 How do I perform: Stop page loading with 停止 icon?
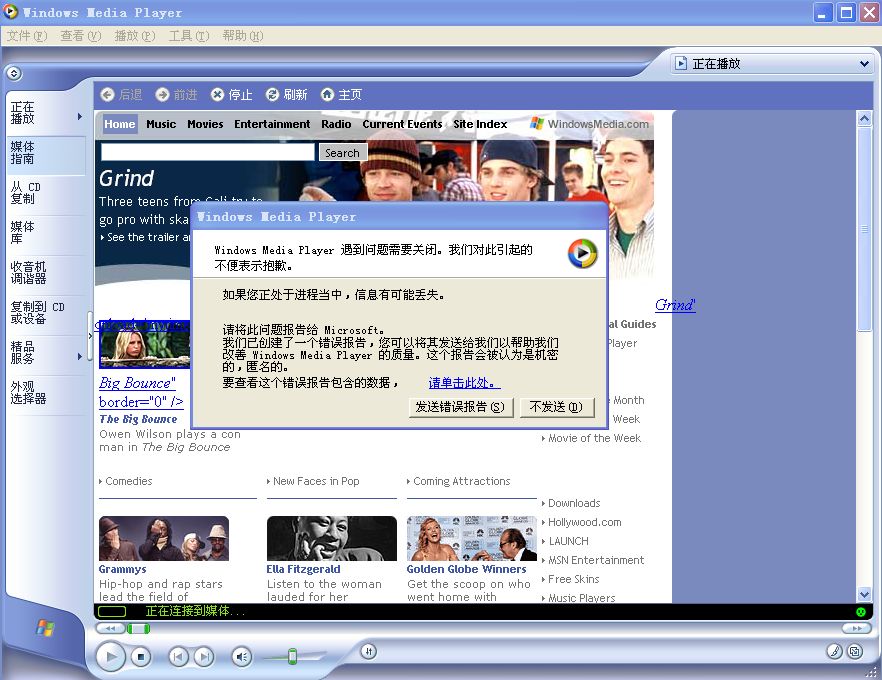[217, 94]
